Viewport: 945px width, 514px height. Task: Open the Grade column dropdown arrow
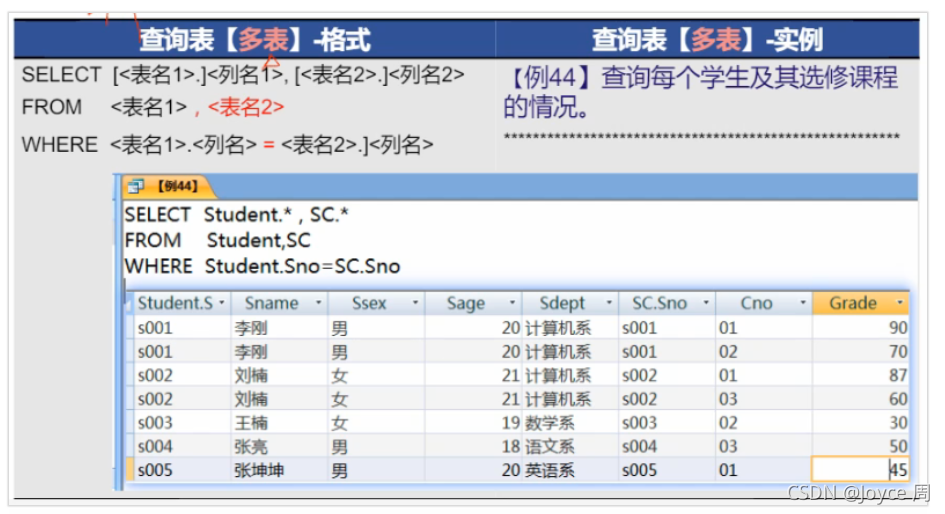click(x=900, y=303)
